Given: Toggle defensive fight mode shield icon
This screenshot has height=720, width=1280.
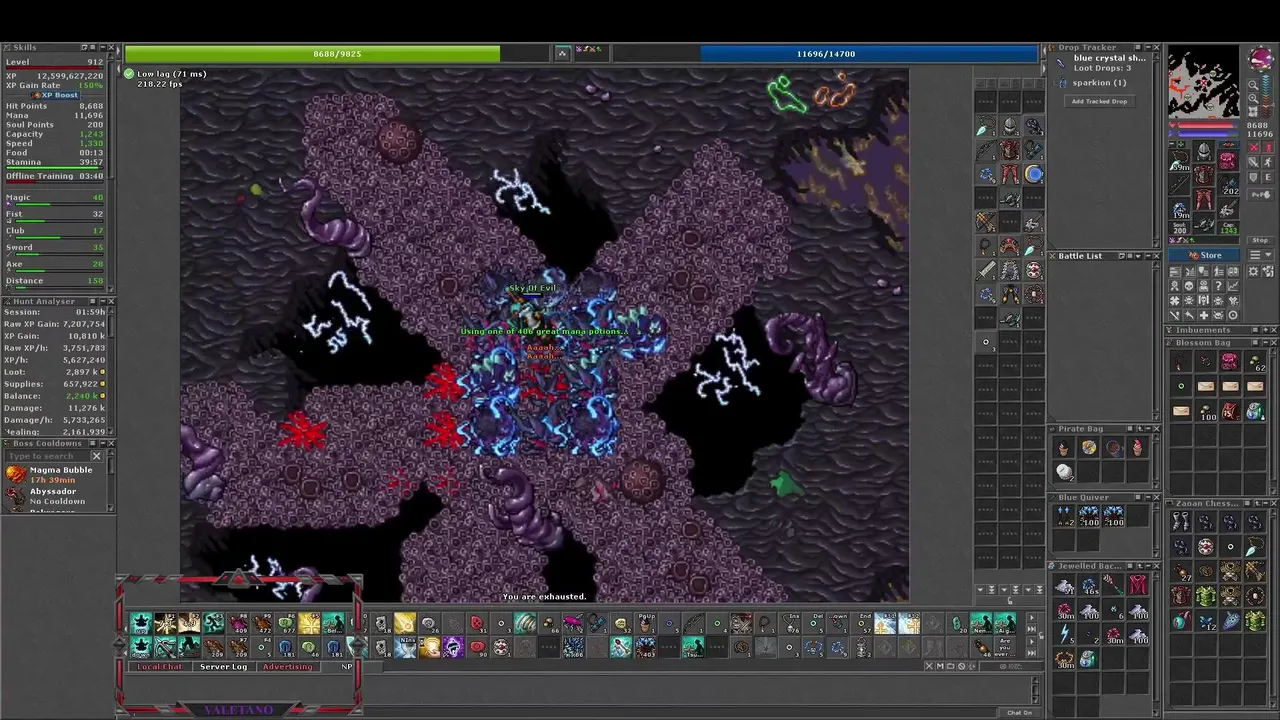Looking at the screenshot, I should pos(1253,177).
